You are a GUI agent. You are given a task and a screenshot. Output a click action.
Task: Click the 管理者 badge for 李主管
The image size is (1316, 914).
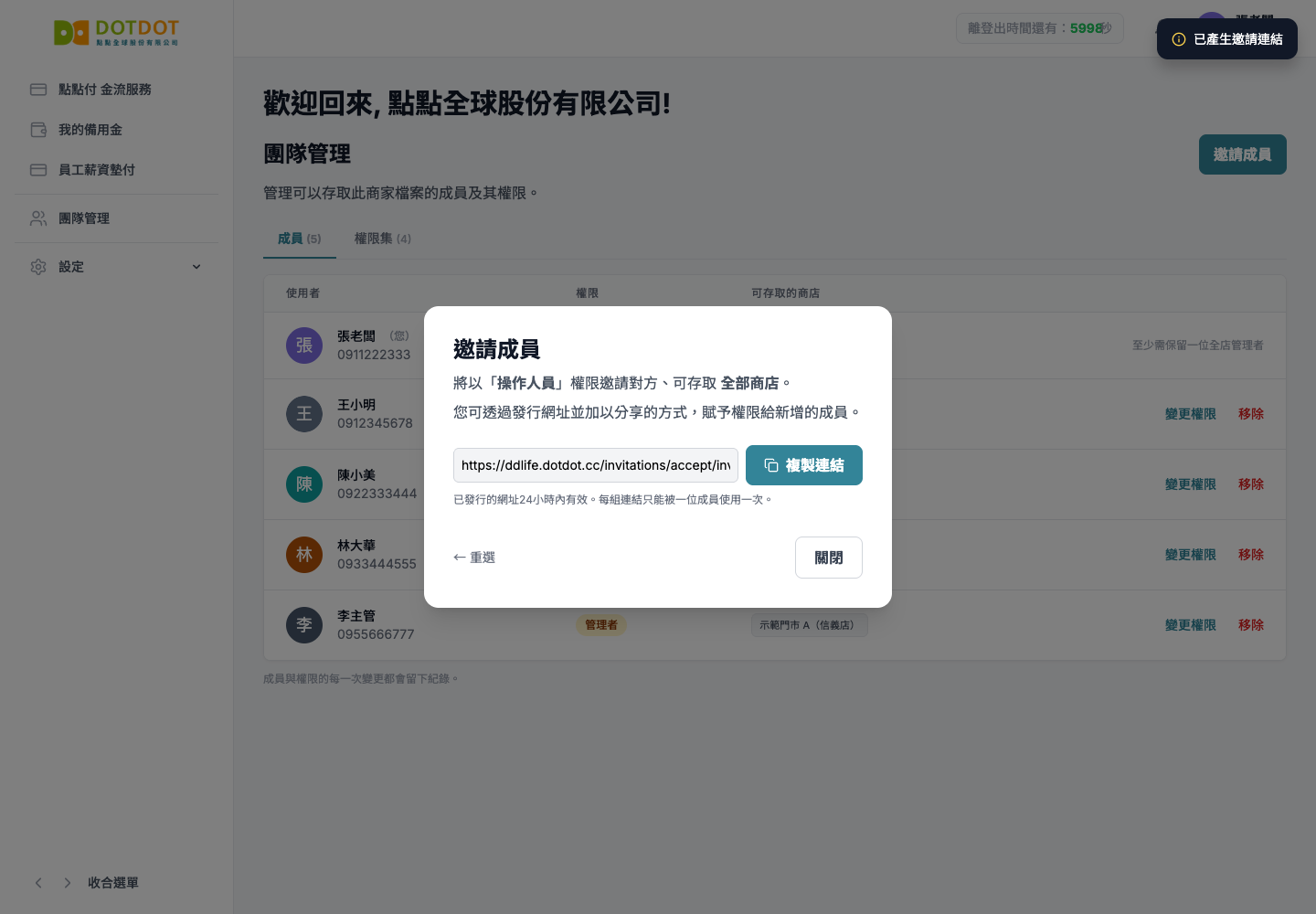601,625
